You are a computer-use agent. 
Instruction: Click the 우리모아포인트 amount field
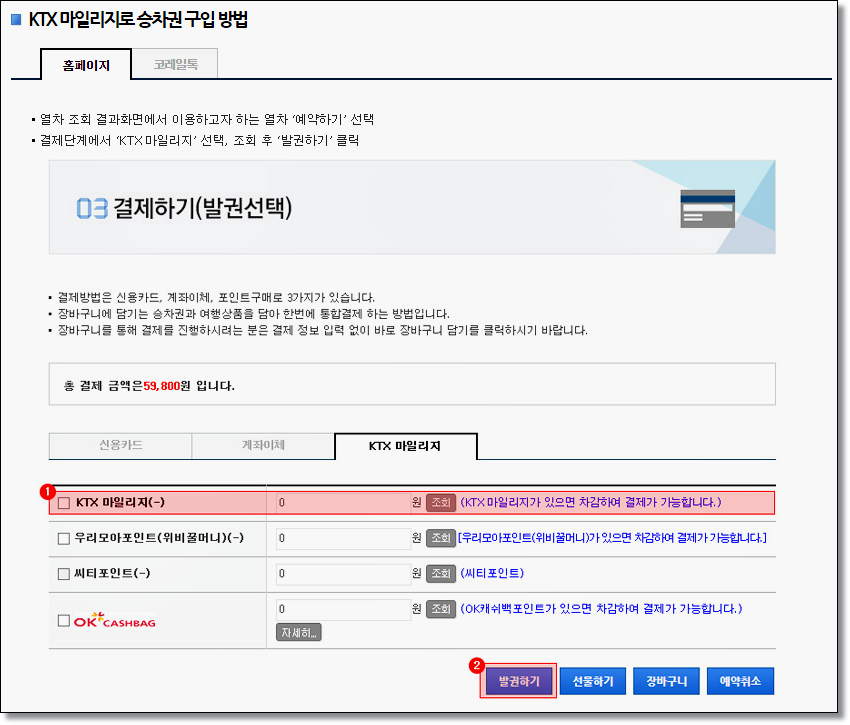coord(343,538)
